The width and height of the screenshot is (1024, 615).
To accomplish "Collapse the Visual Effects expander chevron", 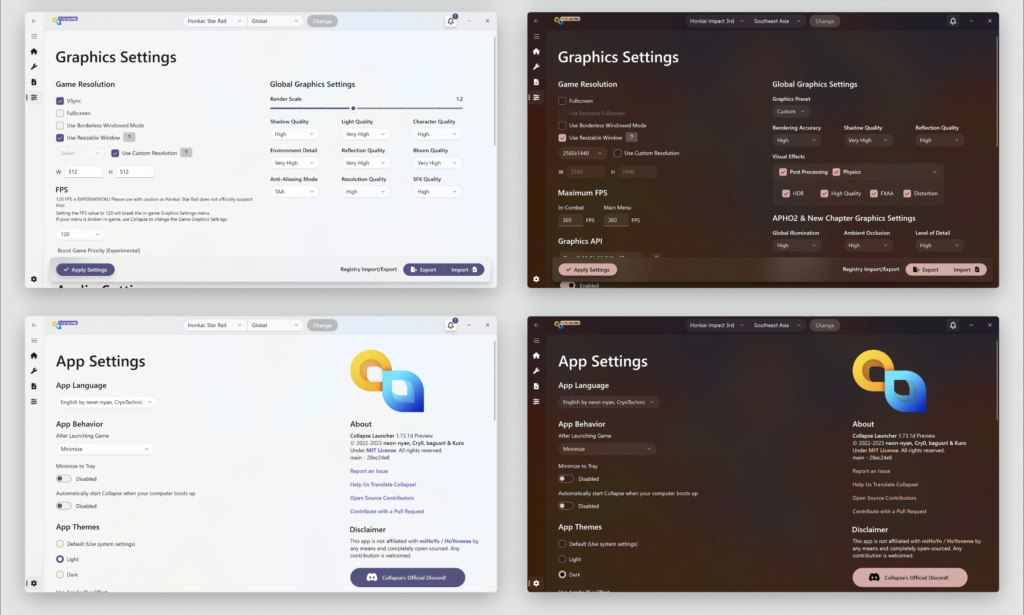I will [934, 172].
